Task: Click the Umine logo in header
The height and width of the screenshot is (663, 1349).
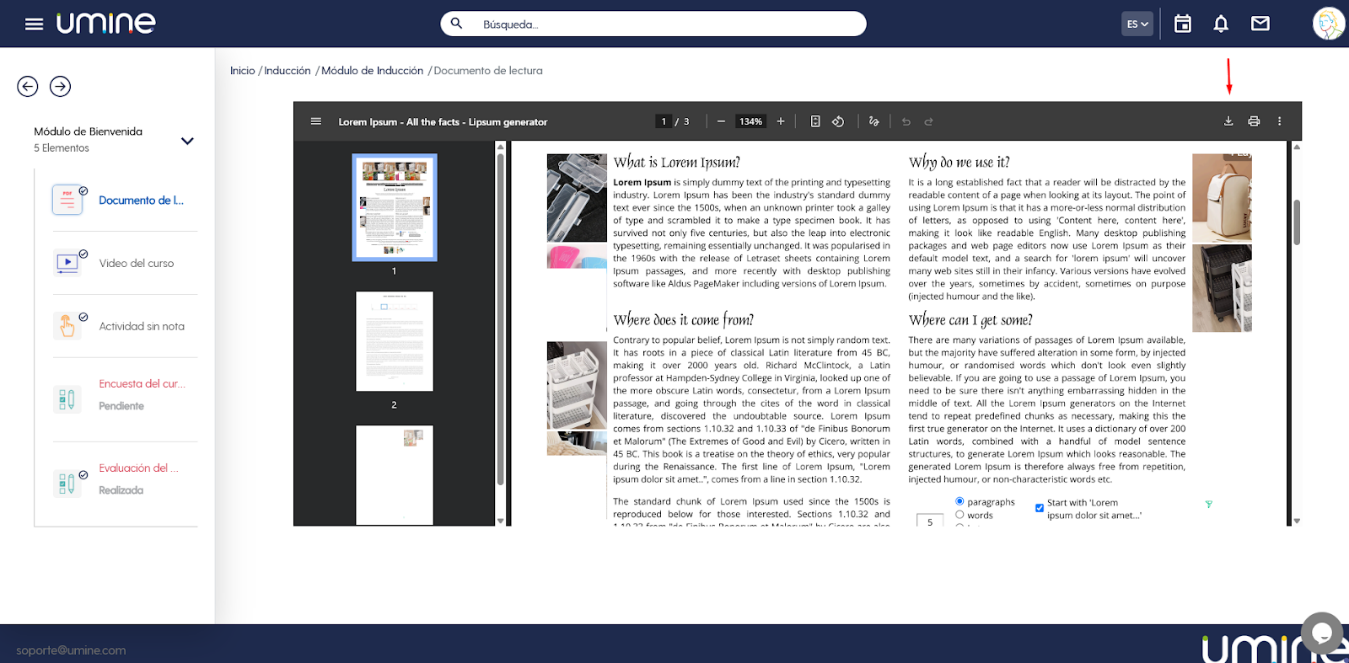Action: click(x=106, y=23)
